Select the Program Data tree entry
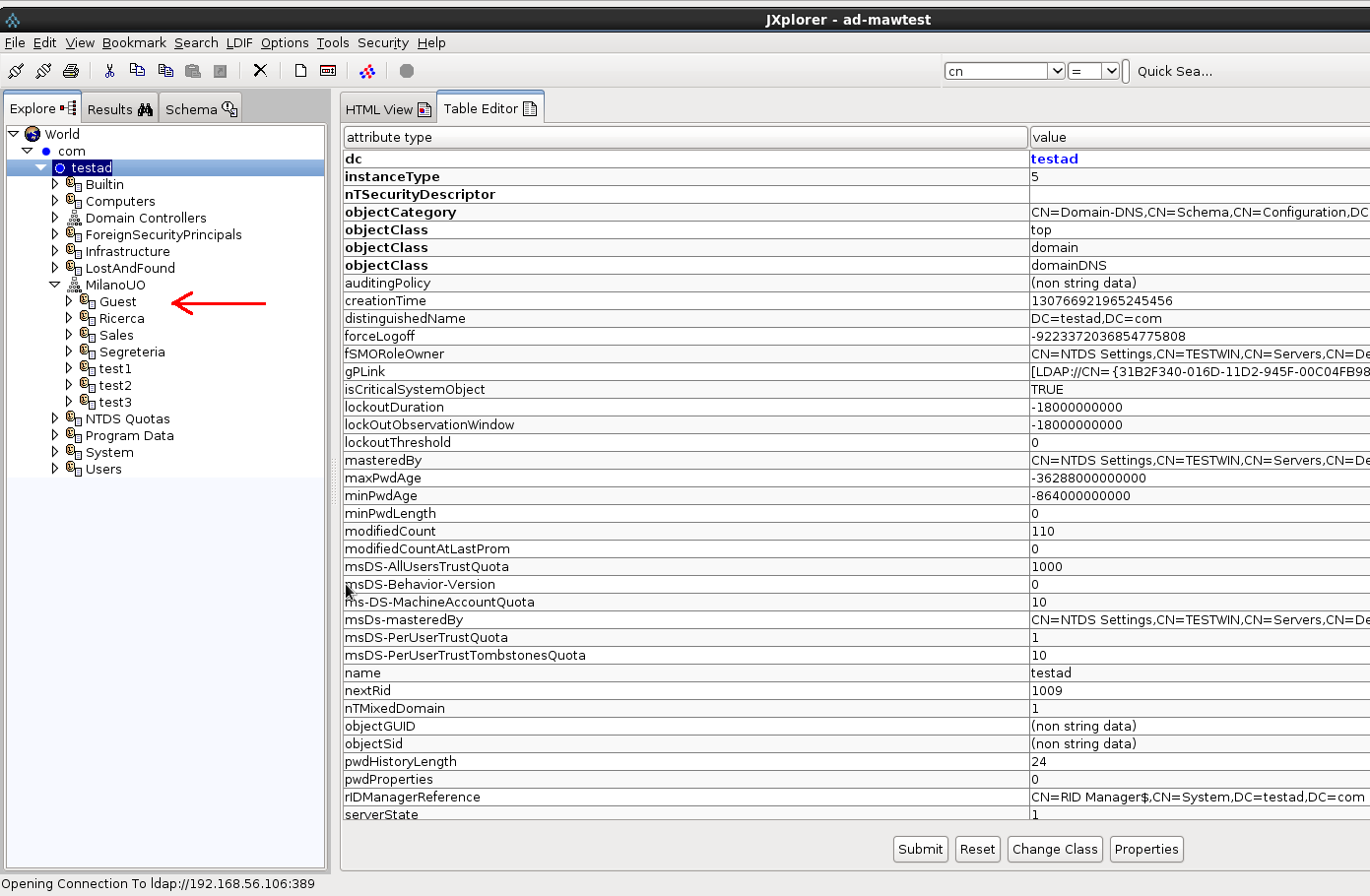This screenshot has height=896, width=1370. [x=130, y=435]
